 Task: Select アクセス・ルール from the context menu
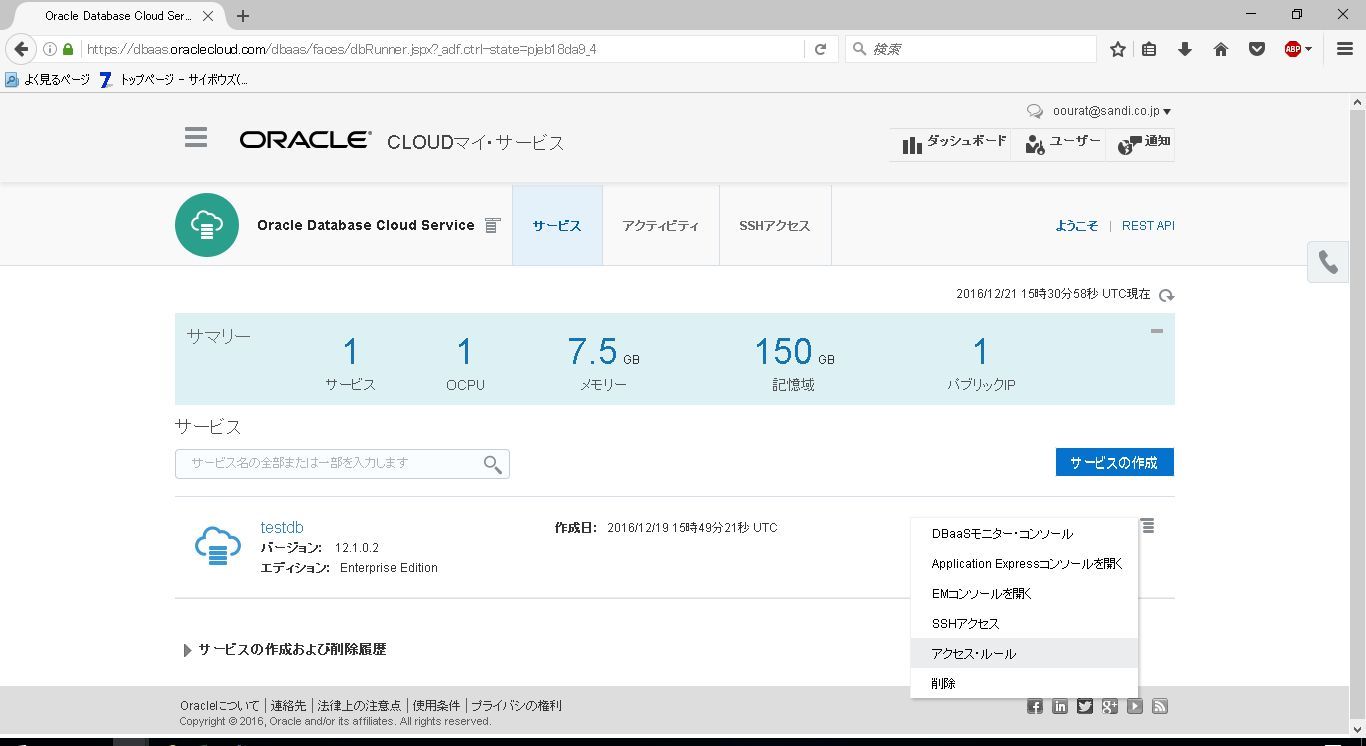point(1024,654)
